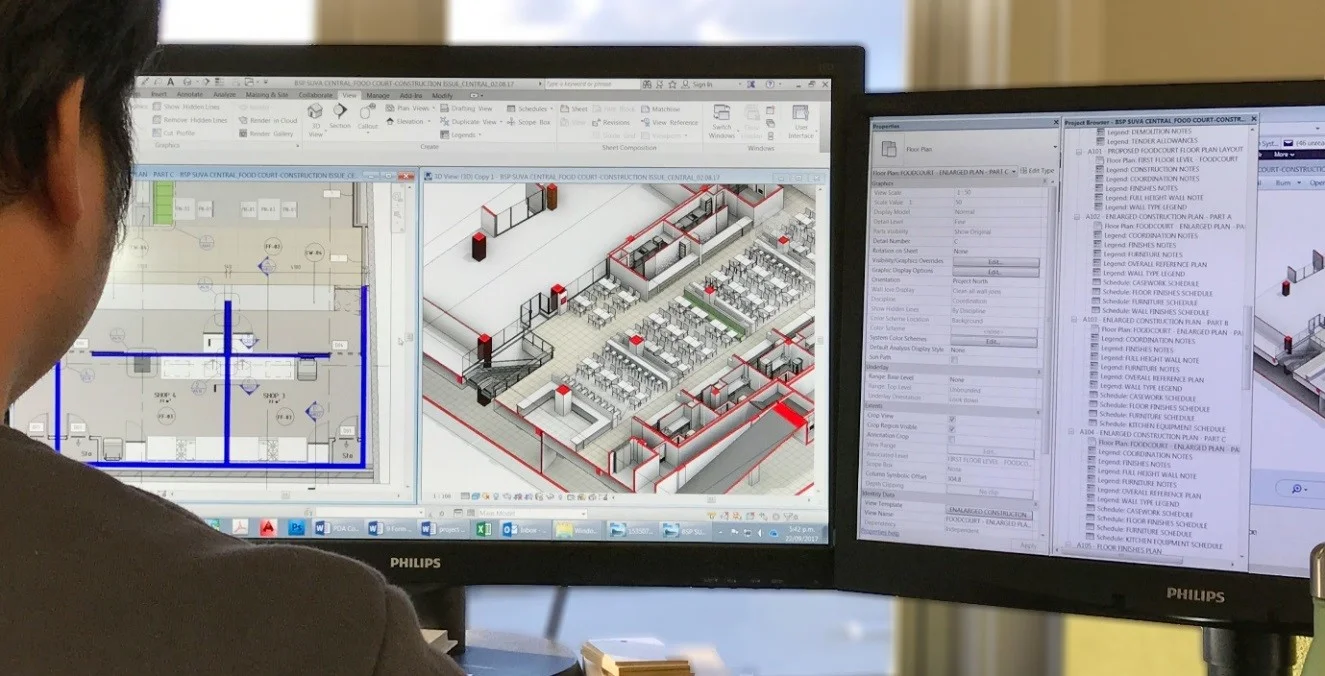This screenshot has height=676, width=1325.
Task: Collapse the A102 Enlarged Construction Plan Part A node
Action: coord(1078,216)
